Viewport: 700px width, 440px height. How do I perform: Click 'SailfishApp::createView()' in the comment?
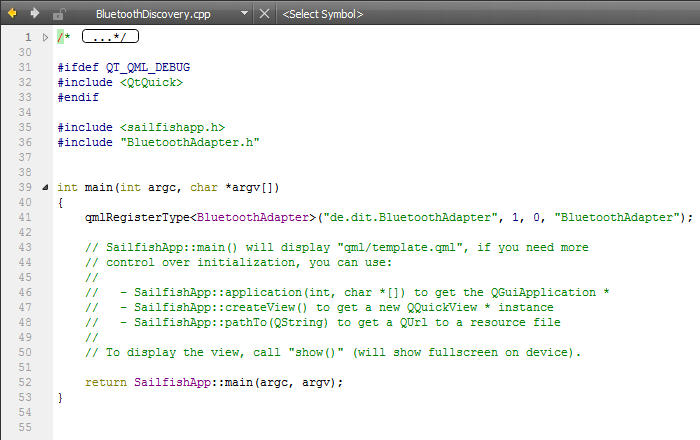221,307
